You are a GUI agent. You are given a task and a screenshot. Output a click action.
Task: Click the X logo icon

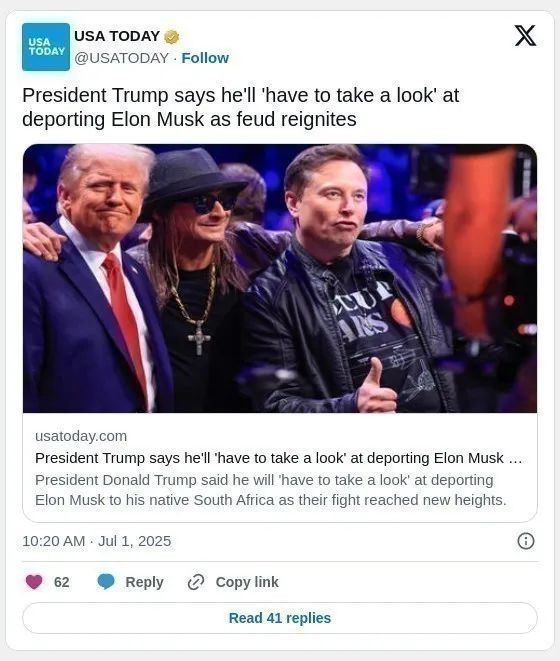click(x=525, y=35)
